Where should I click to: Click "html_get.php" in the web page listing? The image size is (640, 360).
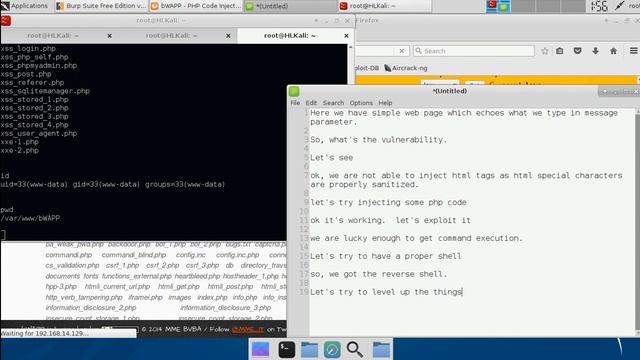click(179, 287)
